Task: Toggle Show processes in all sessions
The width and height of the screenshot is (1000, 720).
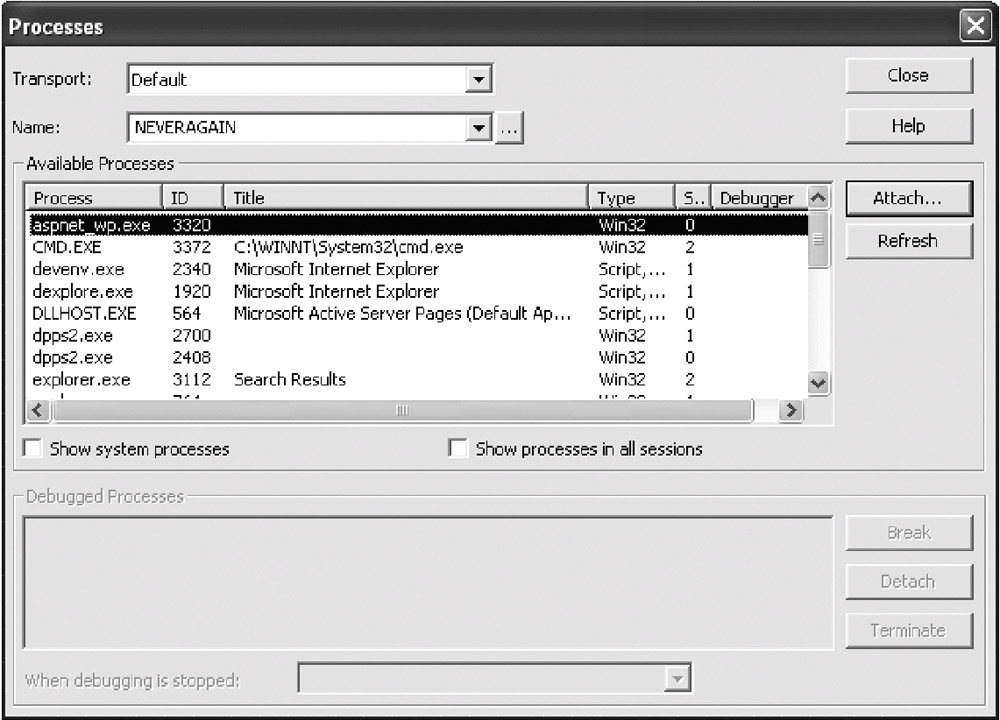Action: click(459, 449)
